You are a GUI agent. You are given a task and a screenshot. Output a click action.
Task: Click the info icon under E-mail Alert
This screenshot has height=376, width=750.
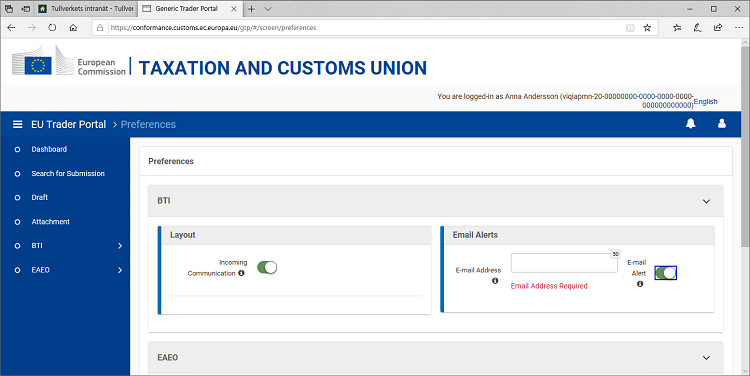[640, 284]
